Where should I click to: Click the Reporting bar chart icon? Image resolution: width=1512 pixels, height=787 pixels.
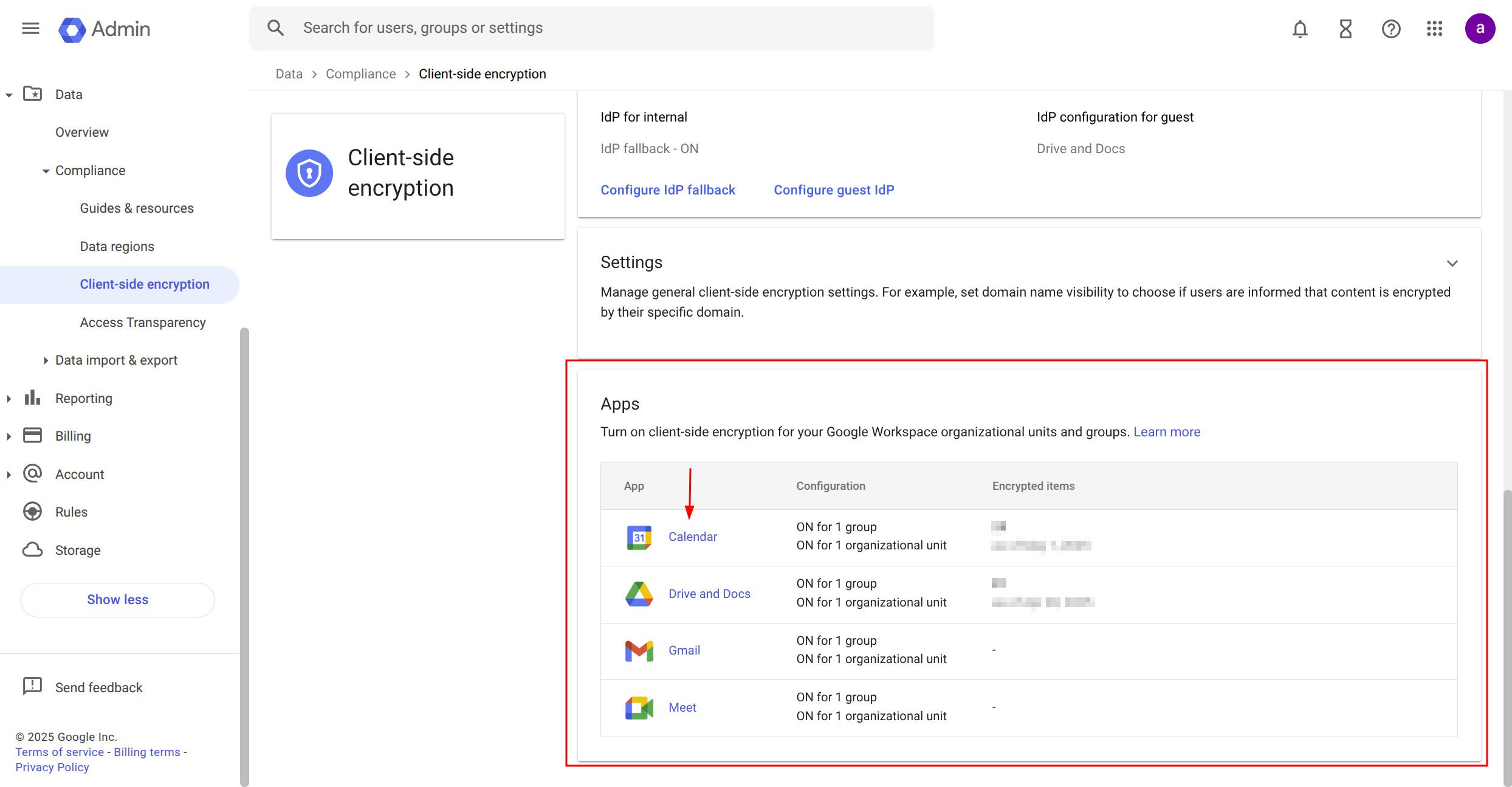pos(33,398)
